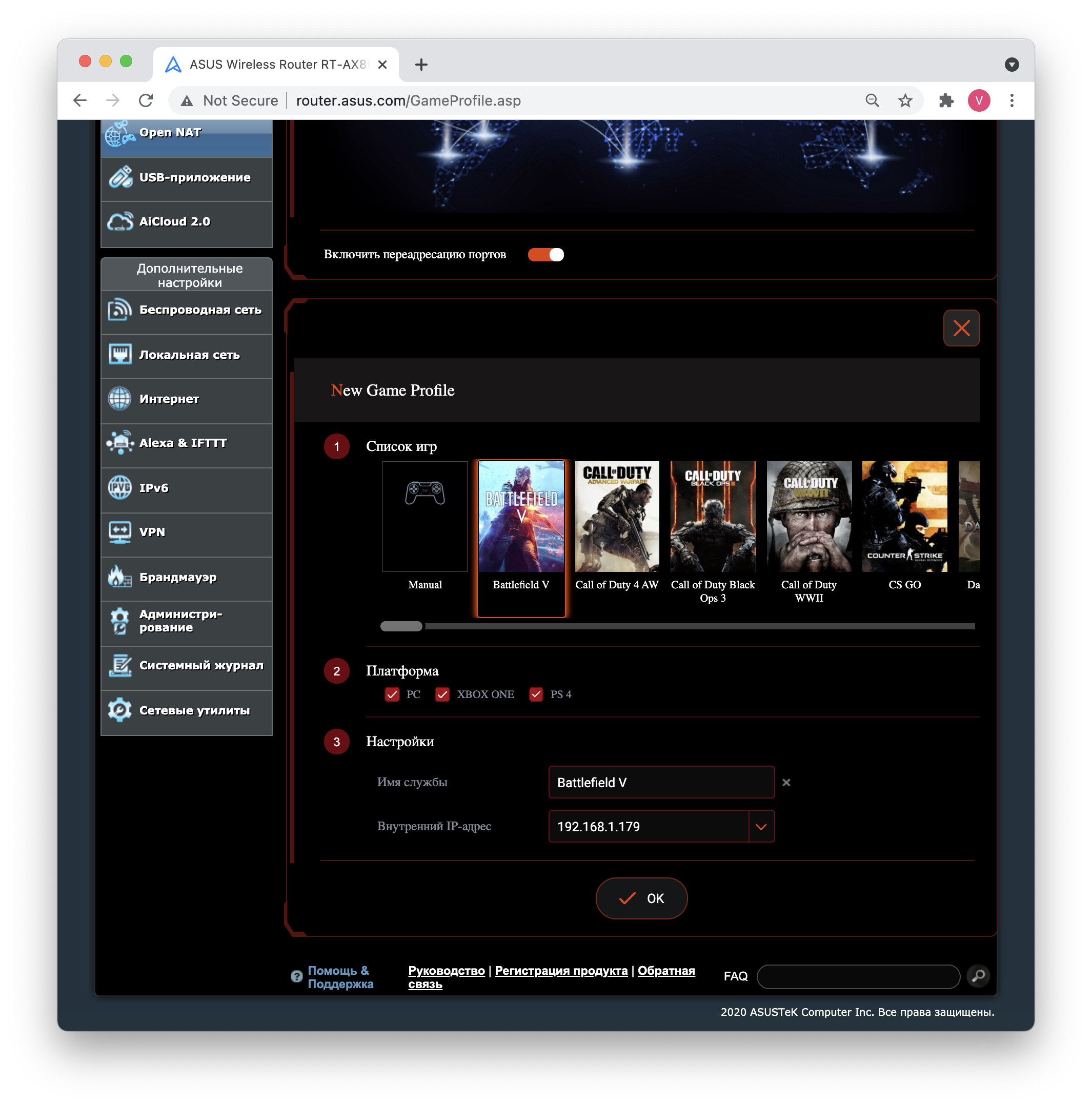
Task: Open the Системный журнал menu label
Action: pos(201,666)
